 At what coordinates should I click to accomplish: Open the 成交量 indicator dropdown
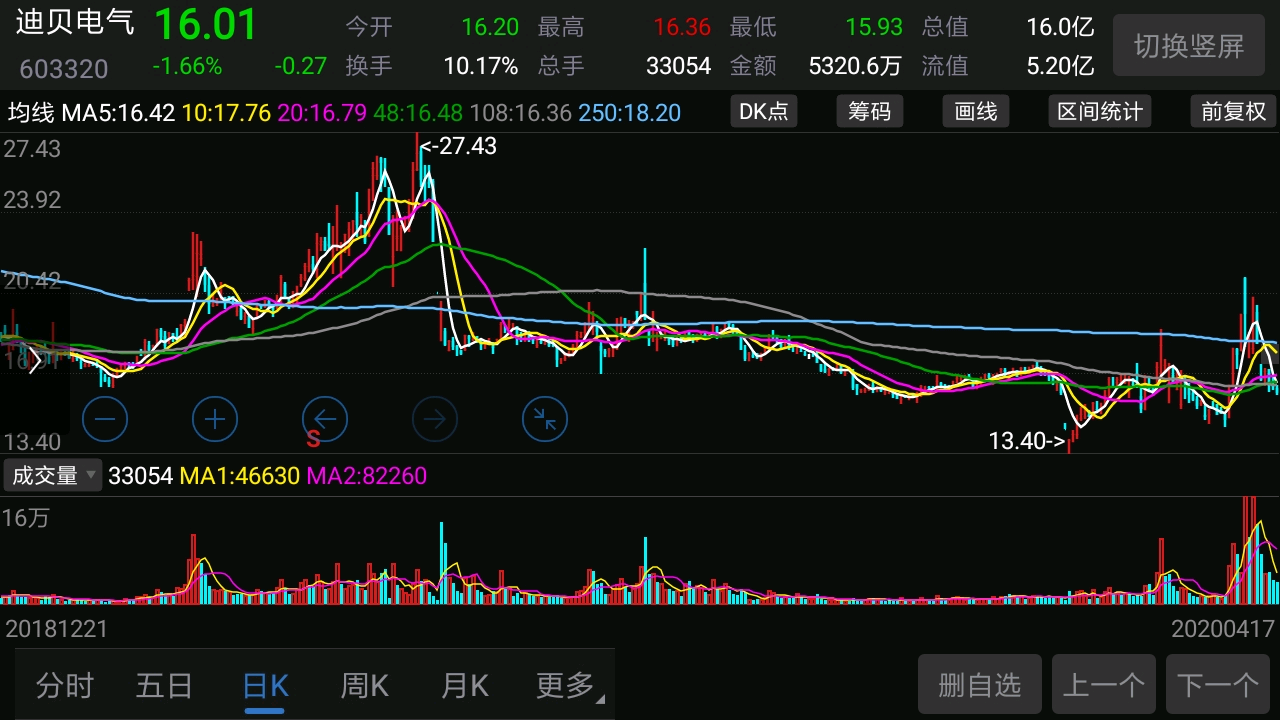click(53, 475)
